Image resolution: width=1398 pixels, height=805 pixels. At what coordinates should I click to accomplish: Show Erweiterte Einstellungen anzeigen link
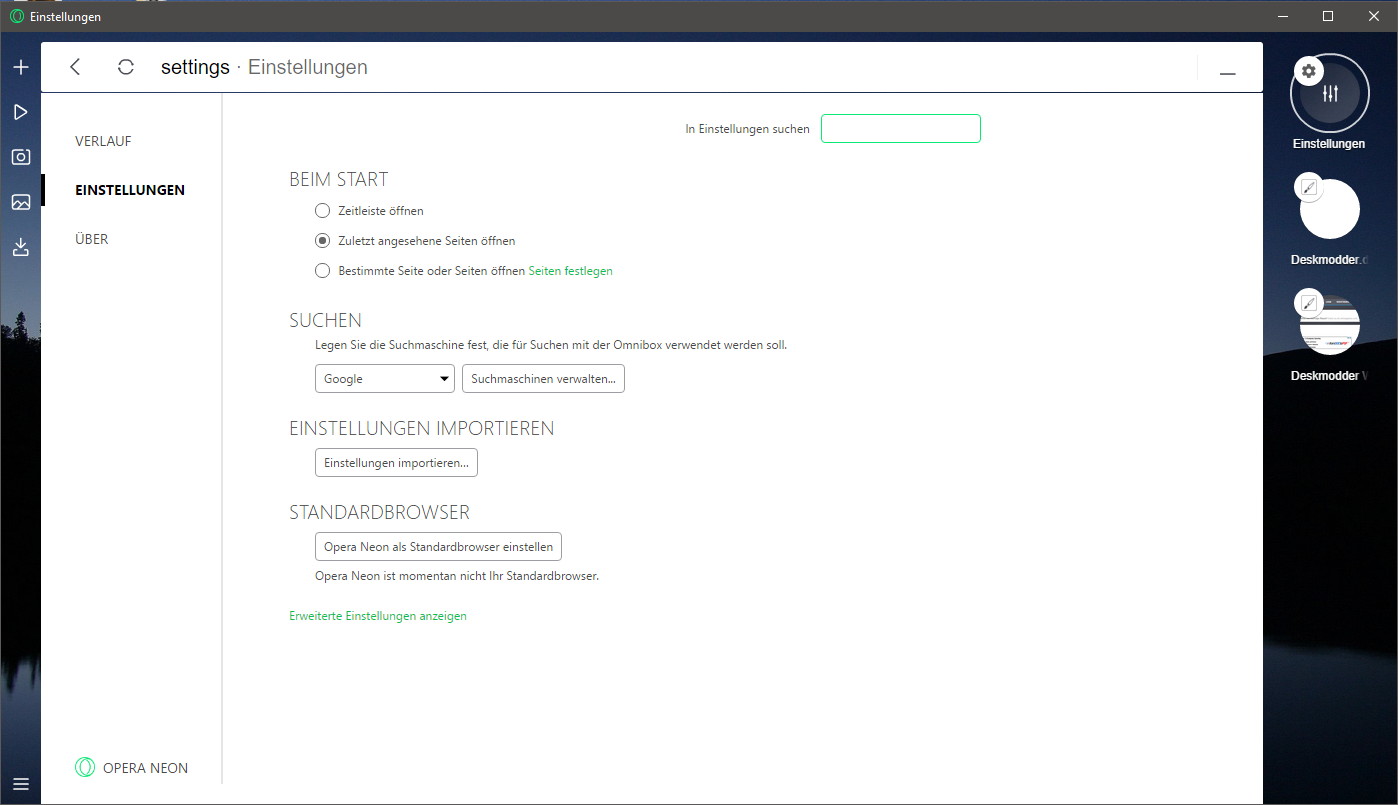378,616
